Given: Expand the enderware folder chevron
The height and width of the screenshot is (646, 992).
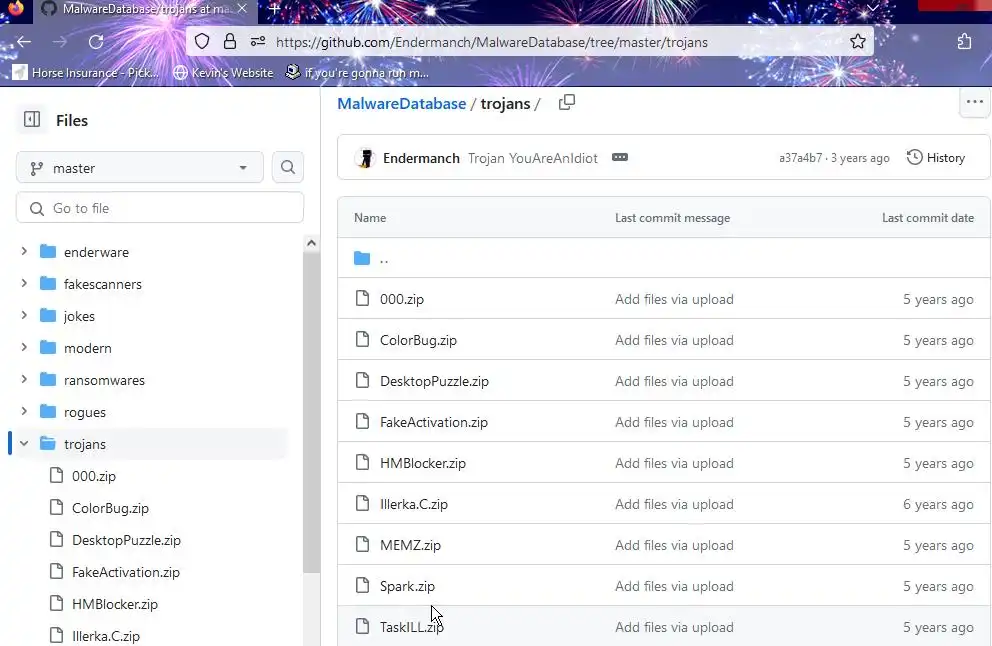Looking at the screenshot, I should coord(24,251).
